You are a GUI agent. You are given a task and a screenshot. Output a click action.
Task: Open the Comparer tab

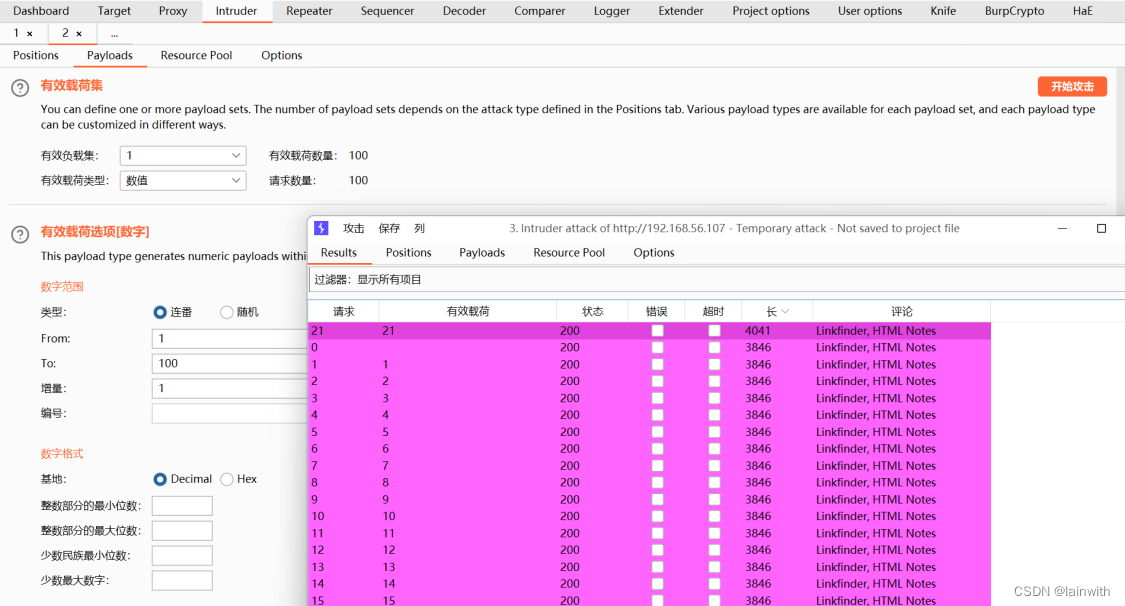(x=540, y=11)
